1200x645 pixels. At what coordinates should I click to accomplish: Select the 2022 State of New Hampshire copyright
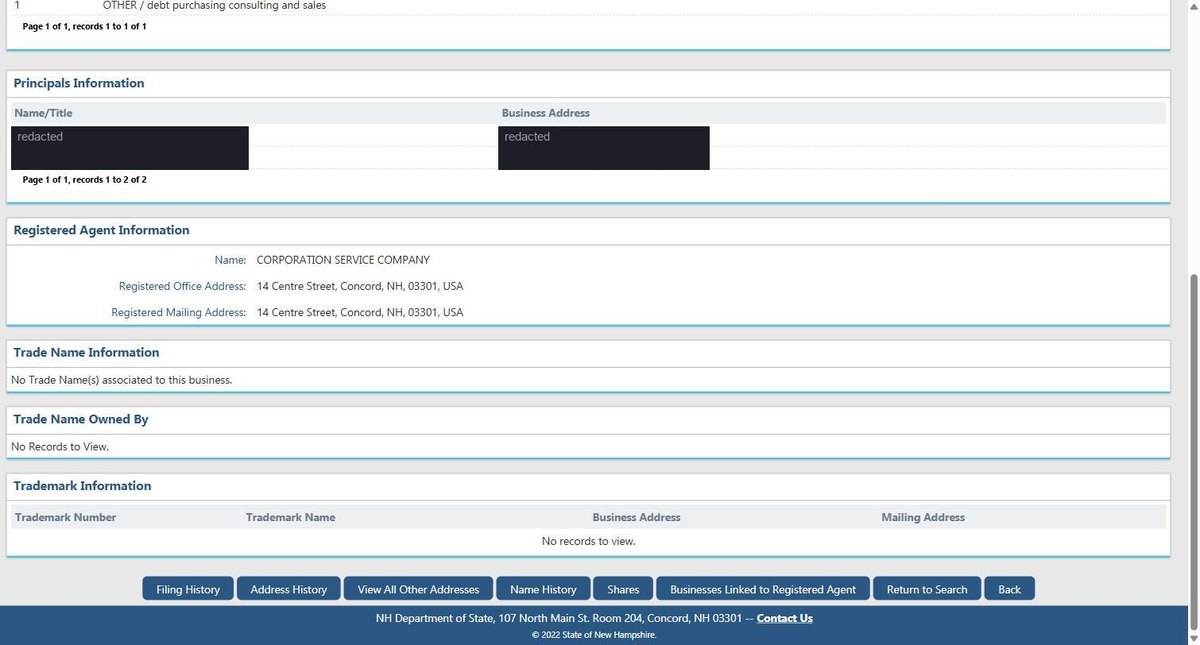coord(594,634)
